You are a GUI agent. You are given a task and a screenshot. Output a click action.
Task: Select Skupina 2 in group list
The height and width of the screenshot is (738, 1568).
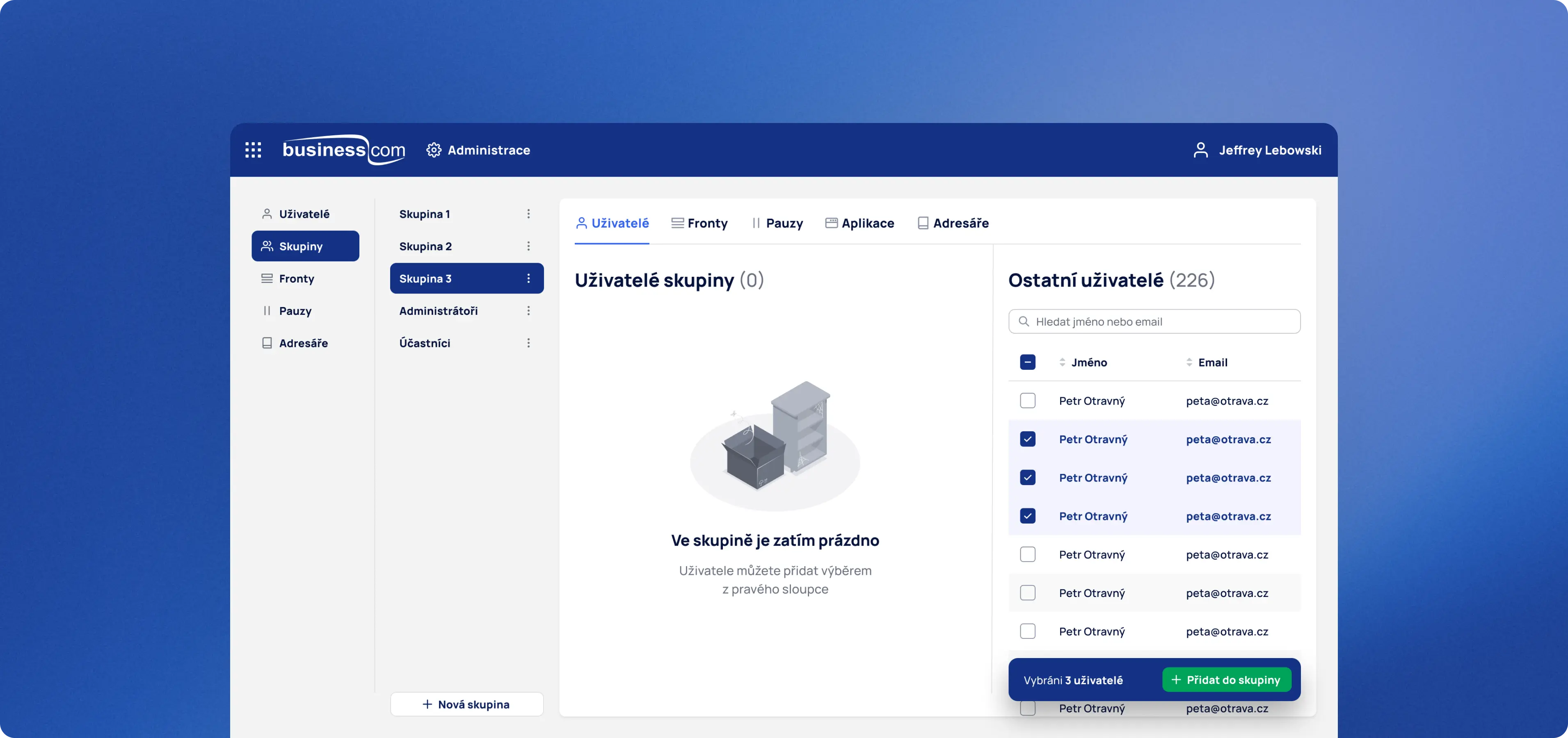pos(466,246)
